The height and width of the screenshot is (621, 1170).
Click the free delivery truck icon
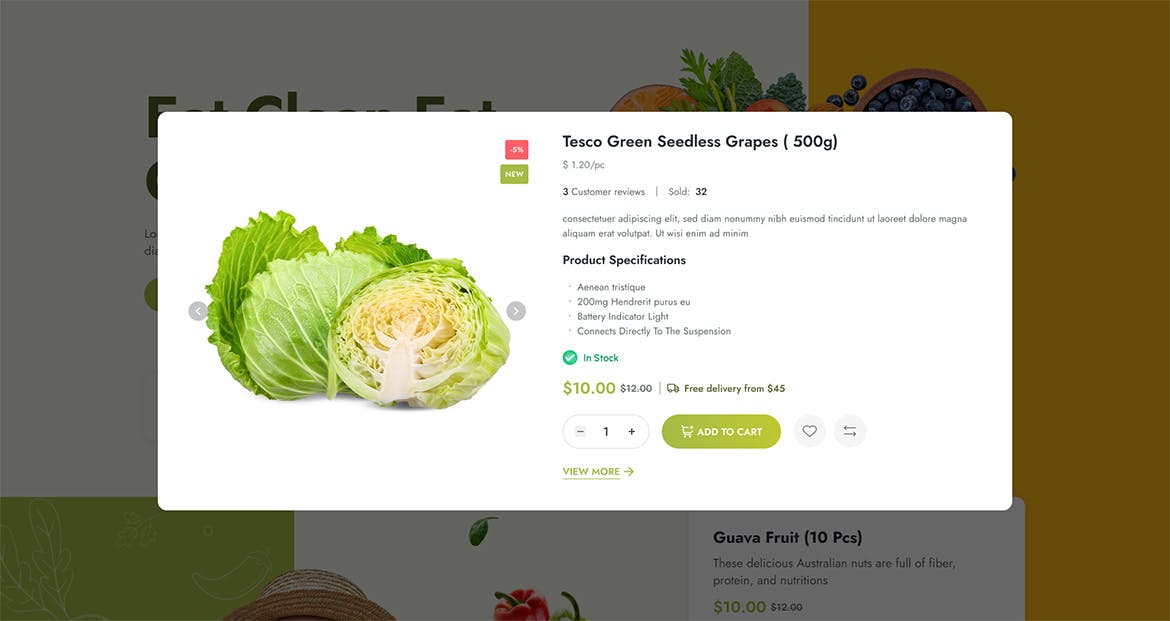pos(673,388)
